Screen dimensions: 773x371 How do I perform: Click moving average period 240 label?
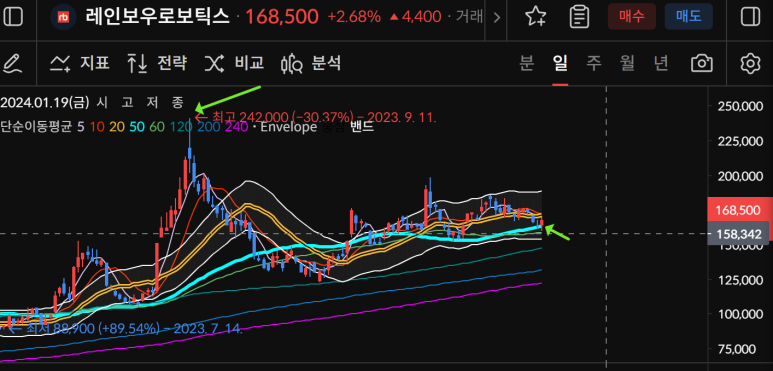click(236, 127)
